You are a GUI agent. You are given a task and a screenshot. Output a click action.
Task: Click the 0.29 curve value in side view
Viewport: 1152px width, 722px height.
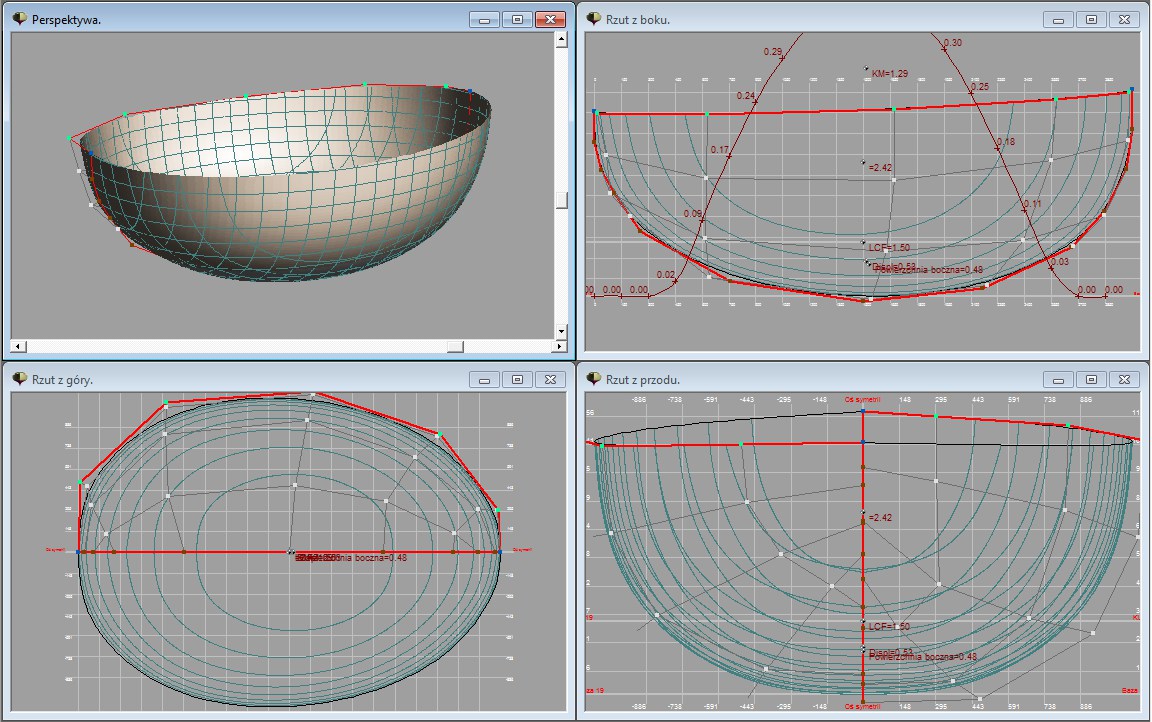(x=772, y=51)
